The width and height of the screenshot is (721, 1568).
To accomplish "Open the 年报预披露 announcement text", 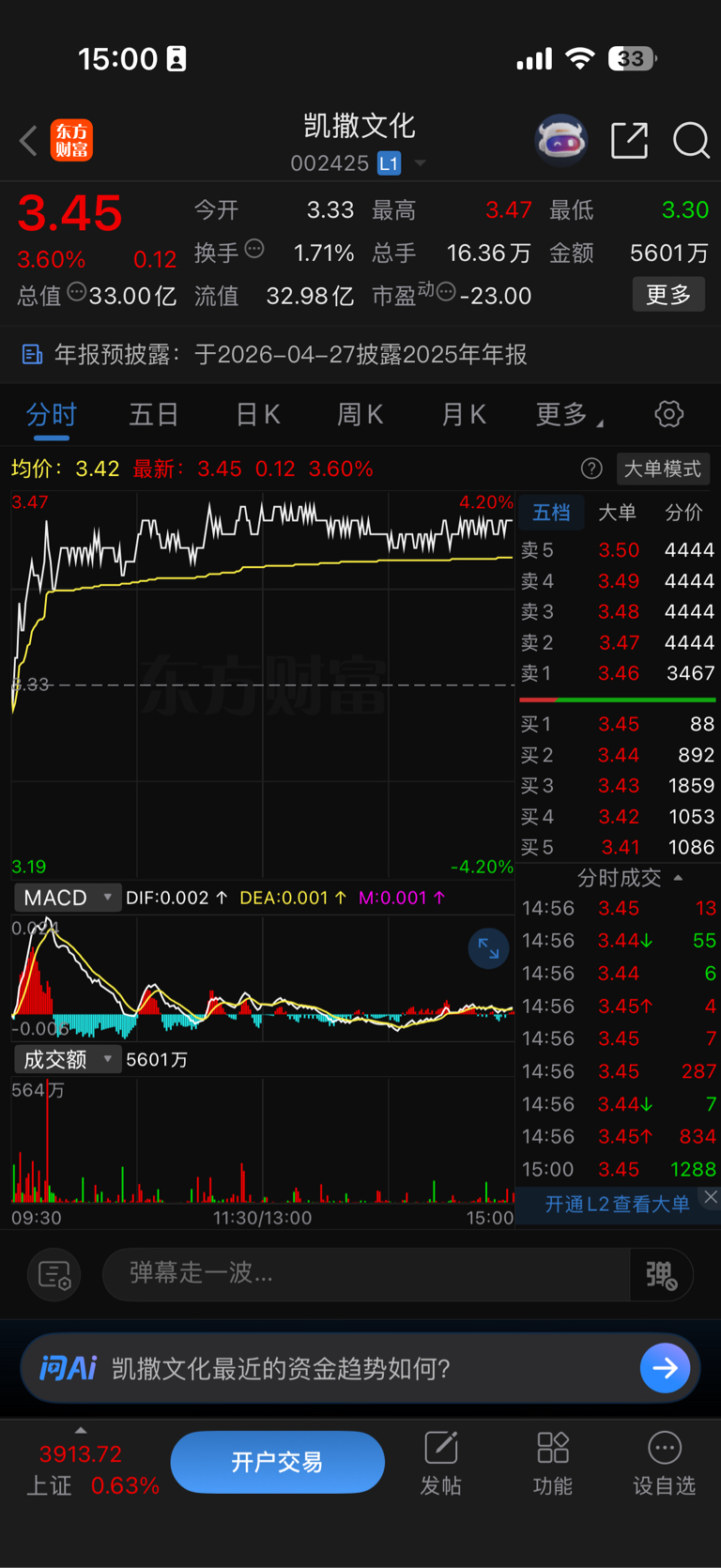I will pos(291,354).
